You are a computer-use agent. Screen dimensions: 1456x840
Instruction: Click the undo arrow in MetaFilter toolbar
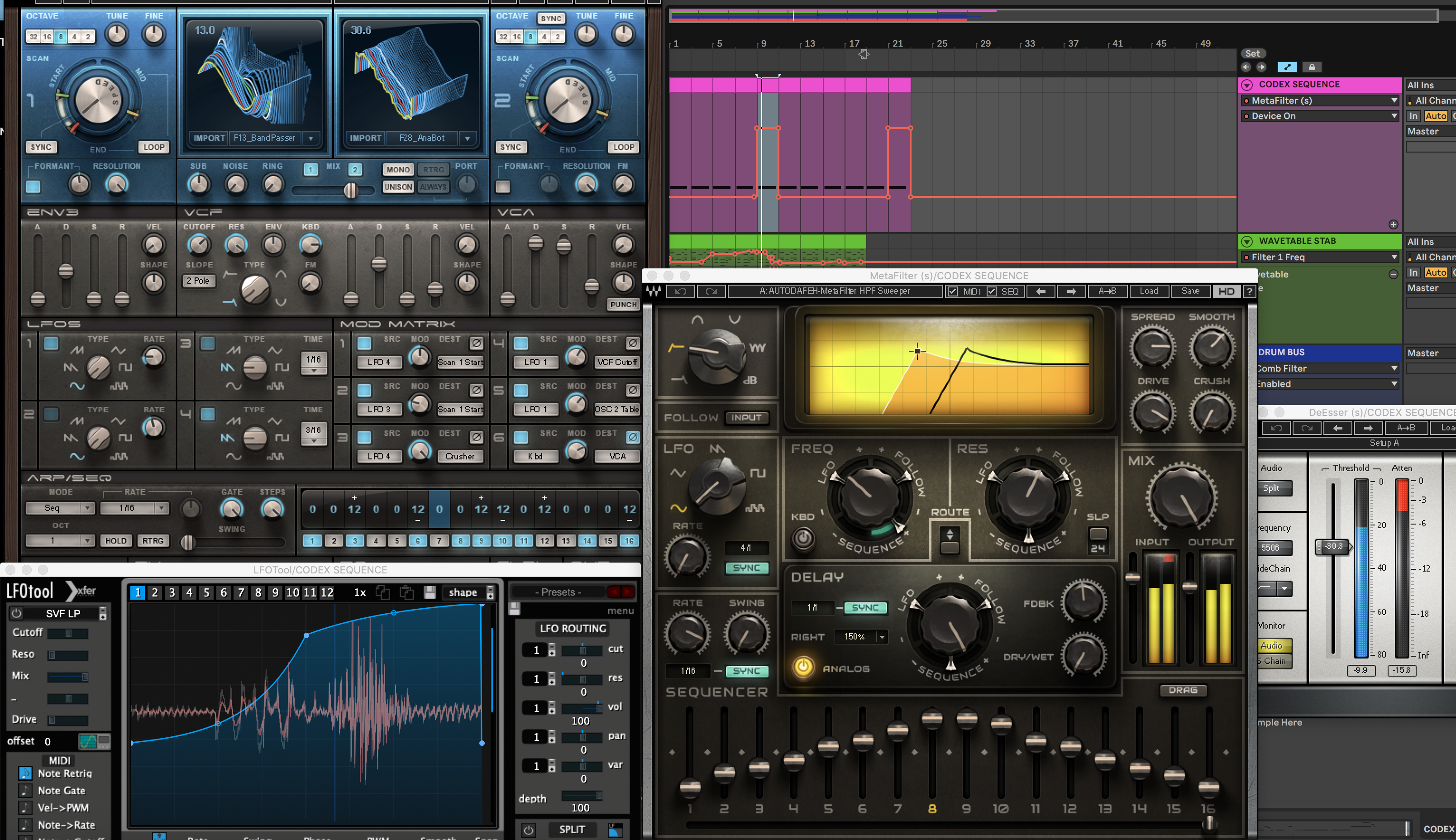(x=681, y=291)
